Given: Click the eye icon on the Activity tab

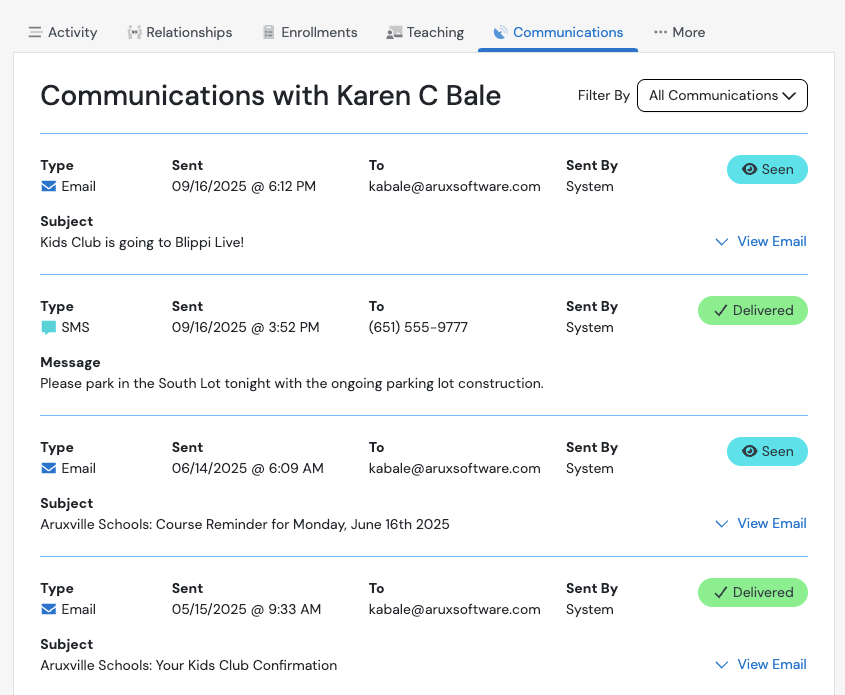Looking at the screenshot, I should [x=33, y=32].
